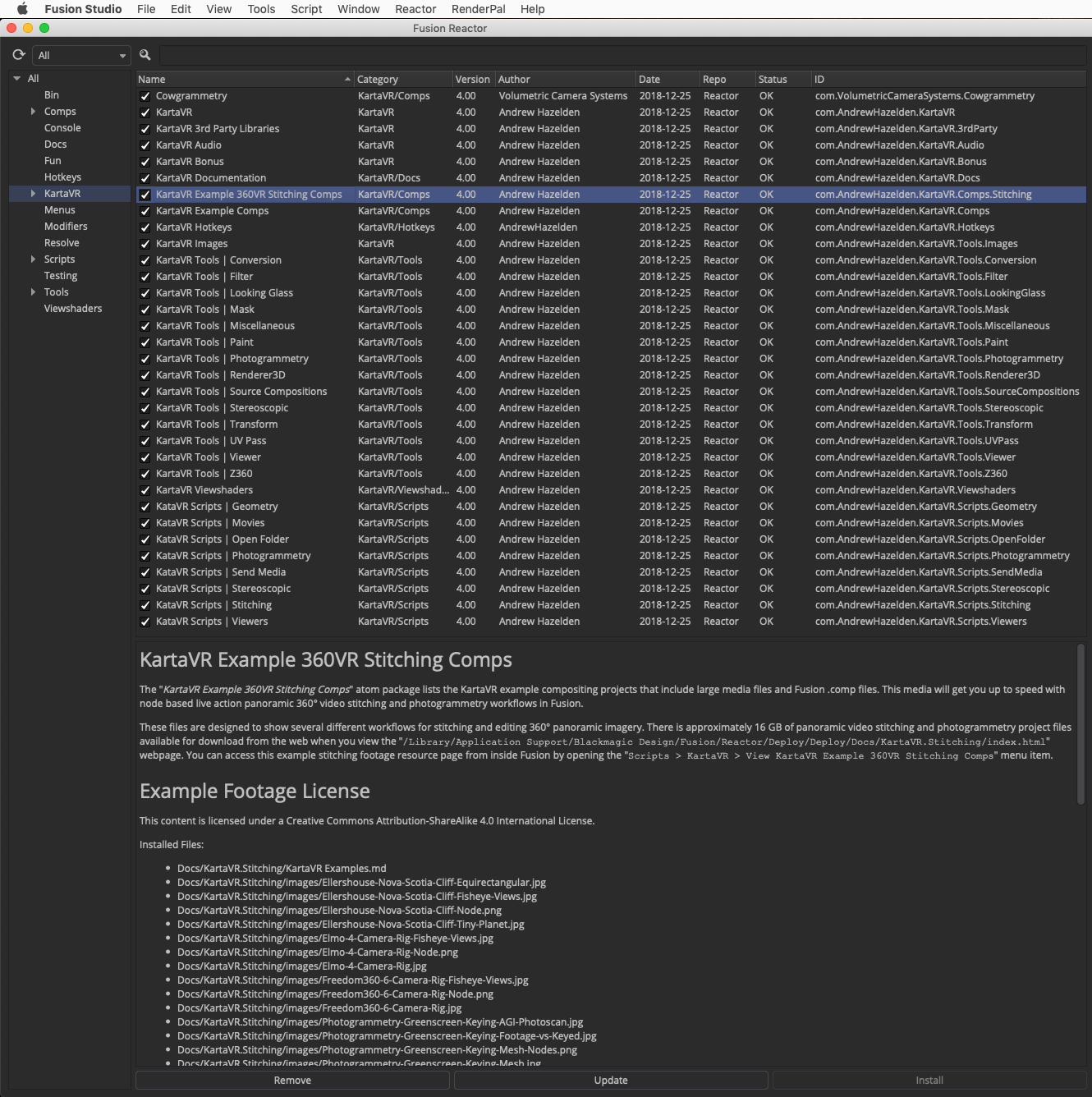The width and height of the screenshot is (1092, 1097).
Task: Click inside the search text field
Action: coord(622,56)
